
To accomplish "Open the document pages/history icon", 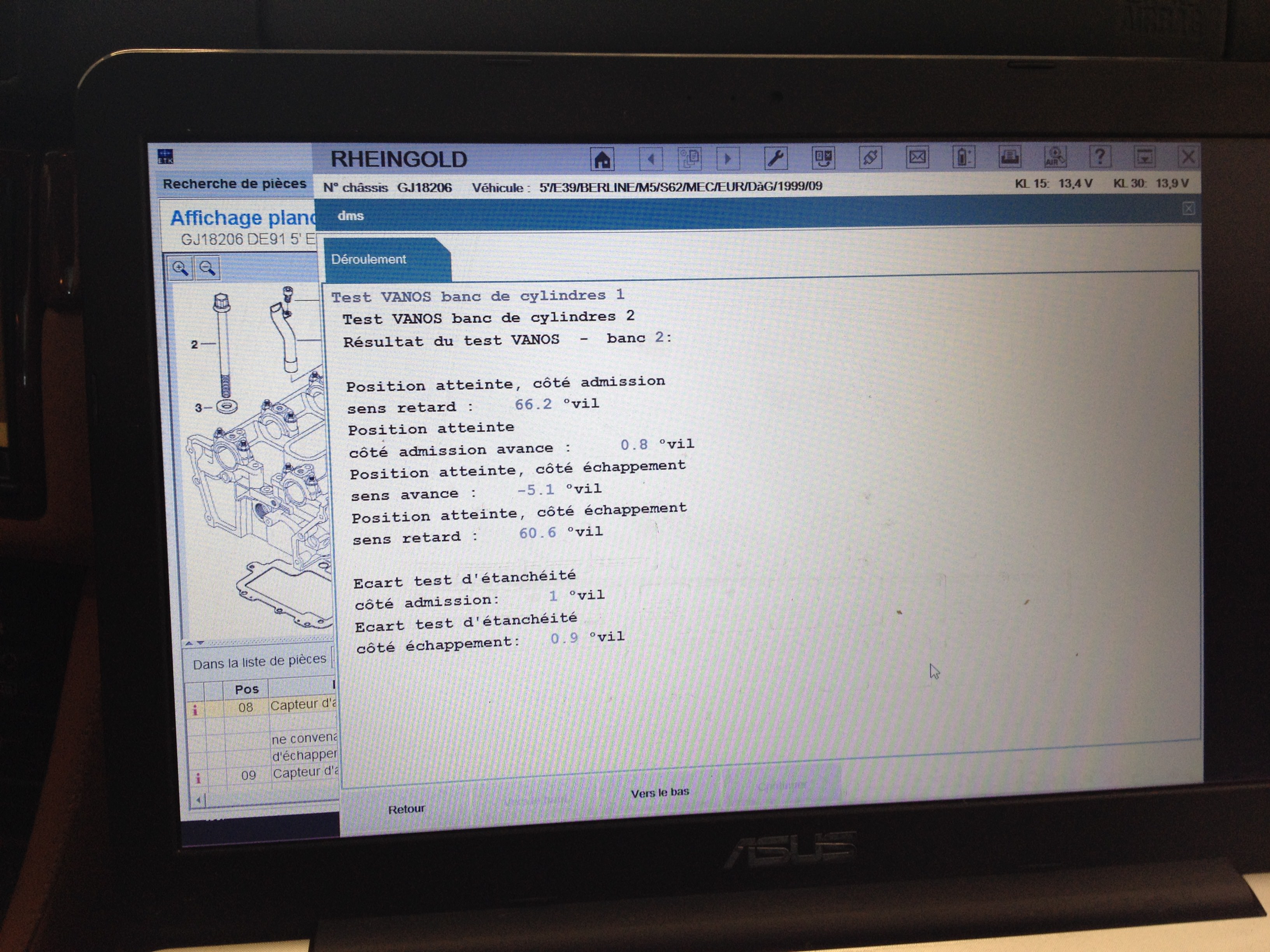I will (689, 158).
